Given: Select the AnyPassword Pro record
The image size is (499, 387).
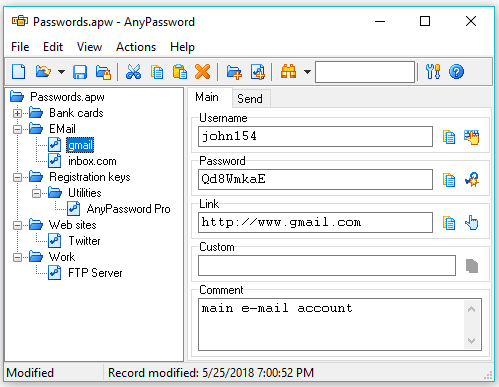Looking at the screenshot, I should tap(129, 209).
